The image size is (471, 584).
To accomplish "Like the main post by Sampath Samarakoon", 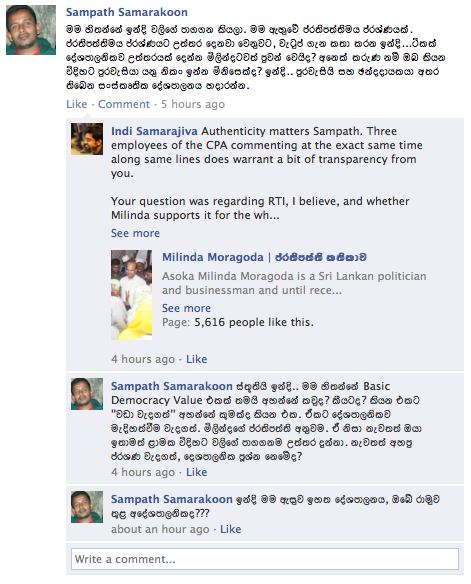I will 76,104.
